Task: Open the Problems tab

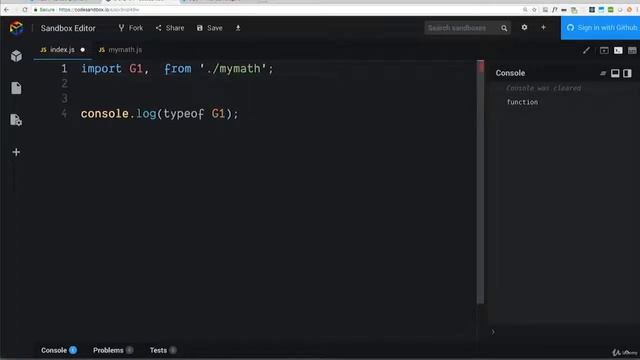Action: [x=113, y=350]
